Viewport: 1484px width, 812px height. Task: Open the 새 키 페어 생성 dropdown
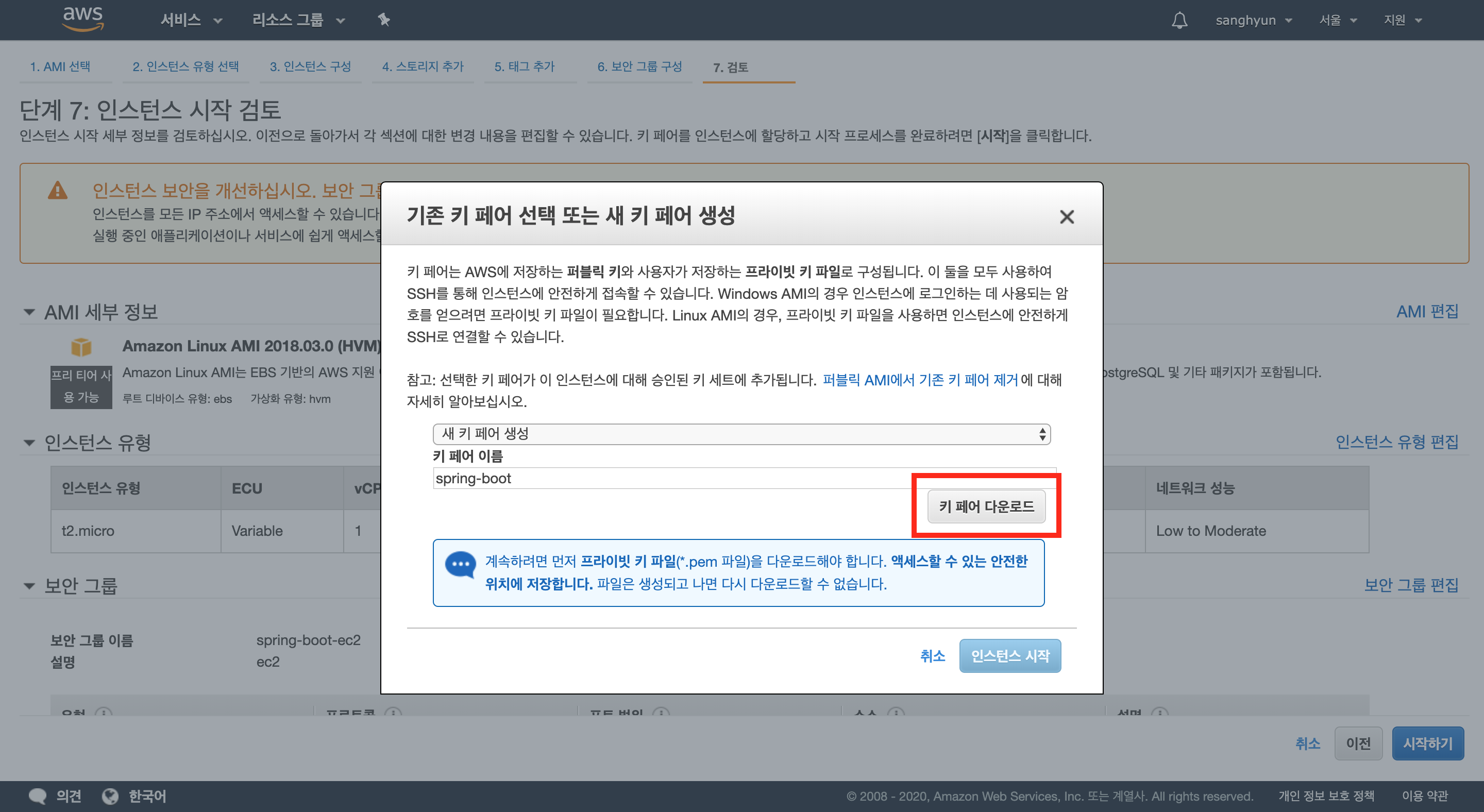point(741,434)
